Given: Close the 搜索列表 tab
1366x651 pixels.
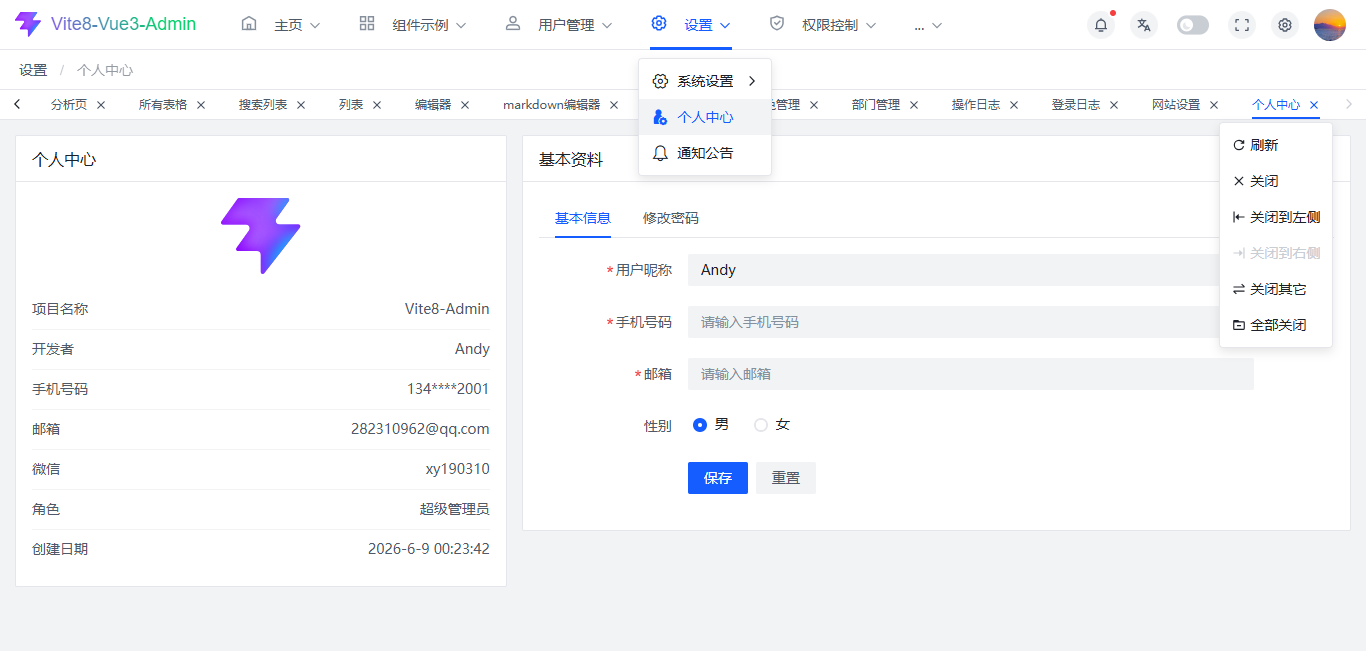Looking at the screenshot, I should click(x=301, y=105).
